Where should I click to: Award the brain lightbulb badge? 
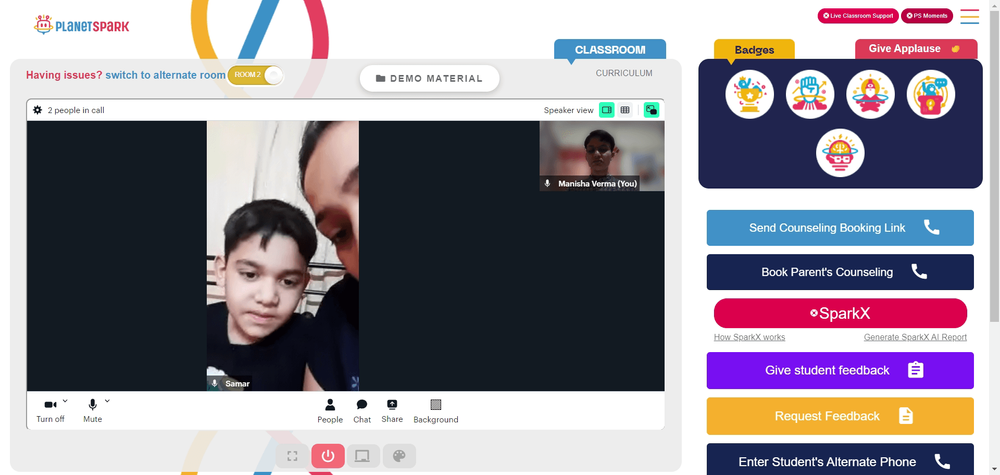pyautogui.click(x=840, y=153)
